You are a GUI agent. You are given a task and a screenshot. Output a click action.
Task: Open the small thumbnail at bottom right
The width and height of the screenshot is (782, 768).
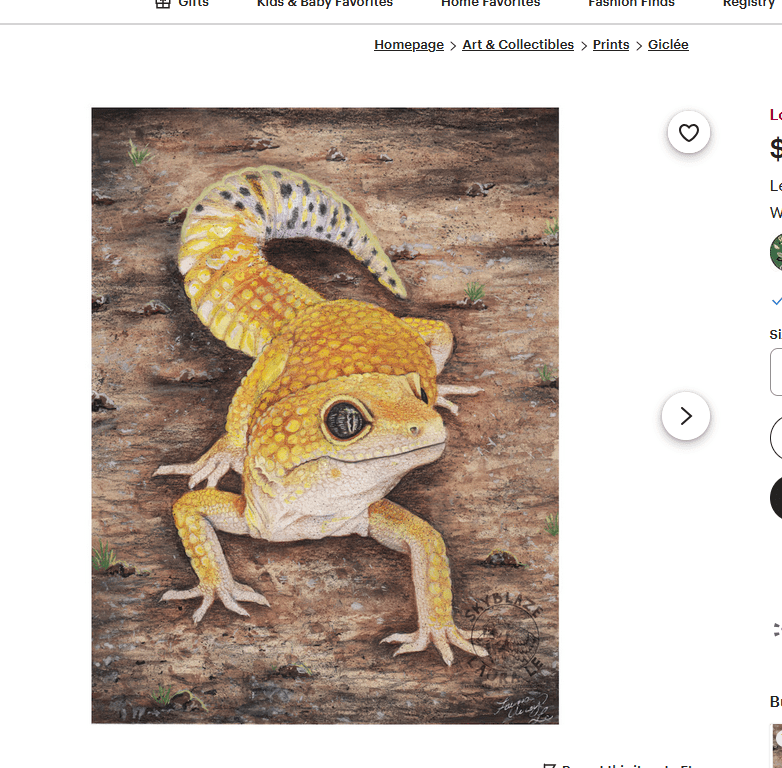click(776, 745)
